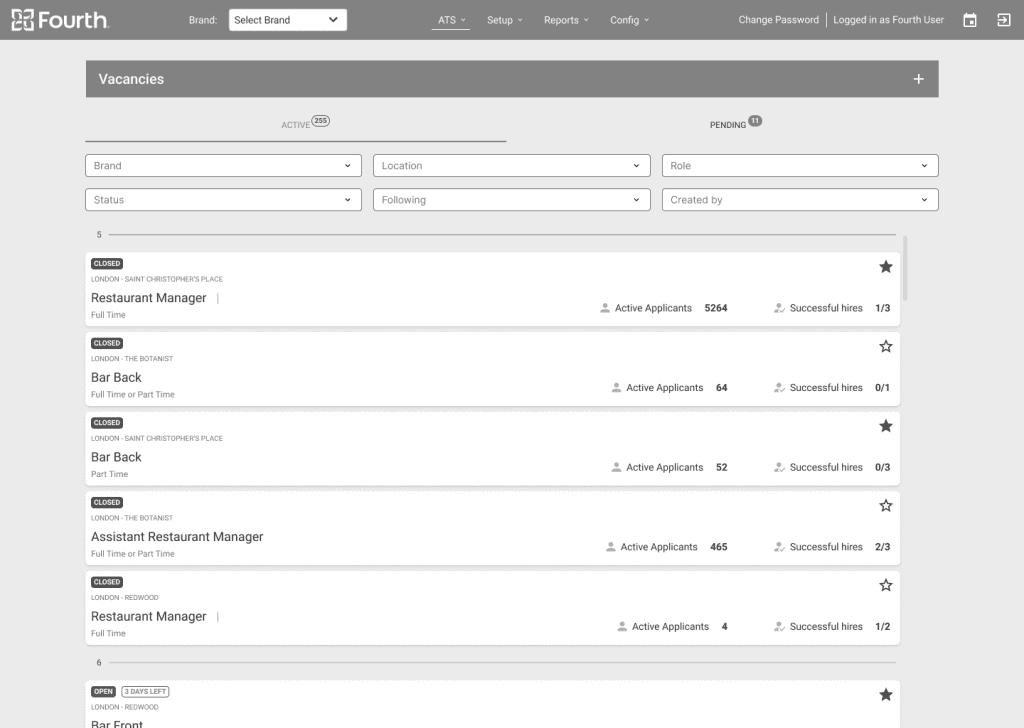Switch to the Pending vacancies tab
The height and width of the screenshot is (728, 1024).
[728, 125]
